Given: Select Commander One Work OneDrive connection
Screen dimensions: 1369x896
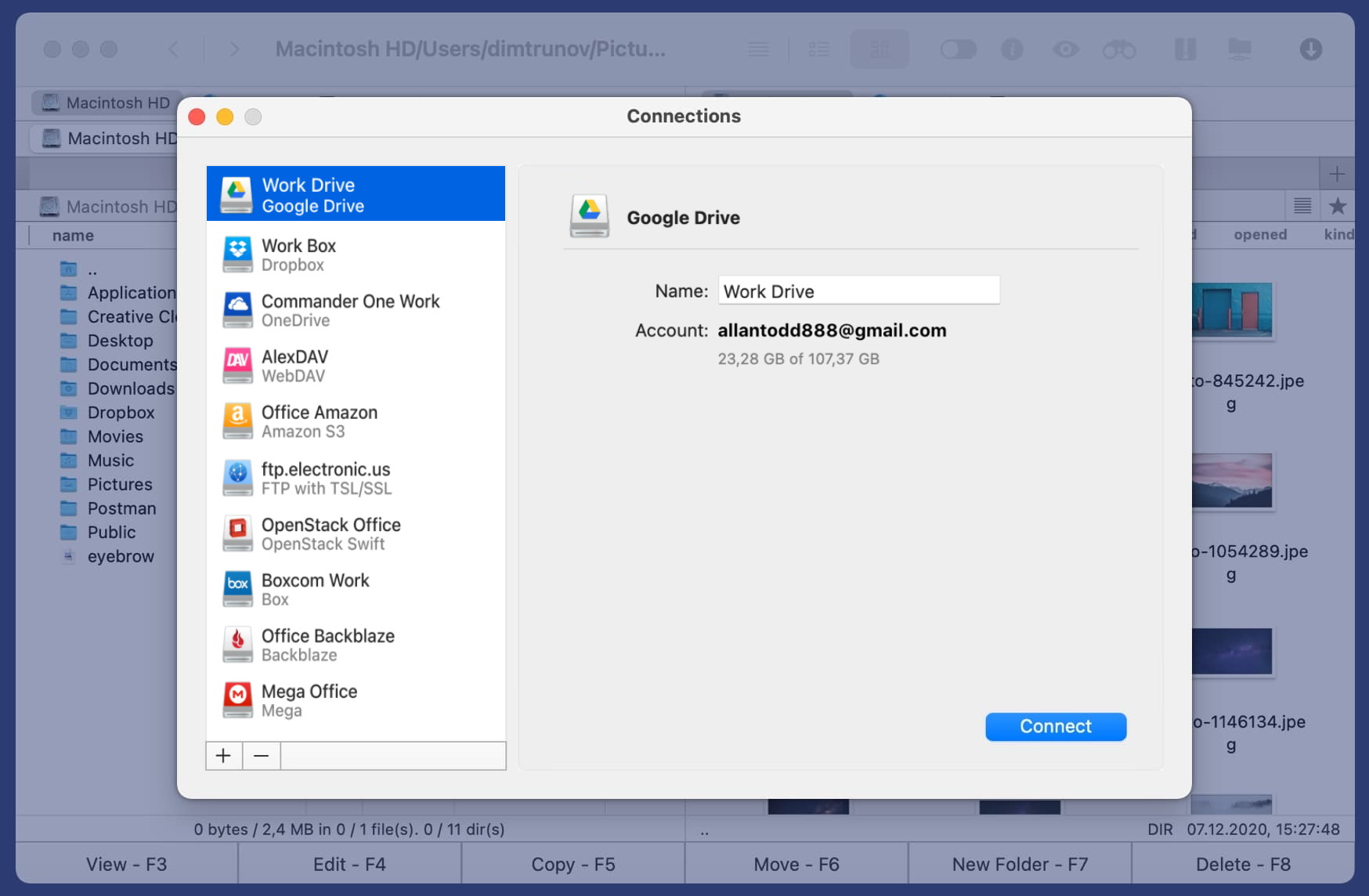Looking at the screenshot, I should (x=355, y=310).
